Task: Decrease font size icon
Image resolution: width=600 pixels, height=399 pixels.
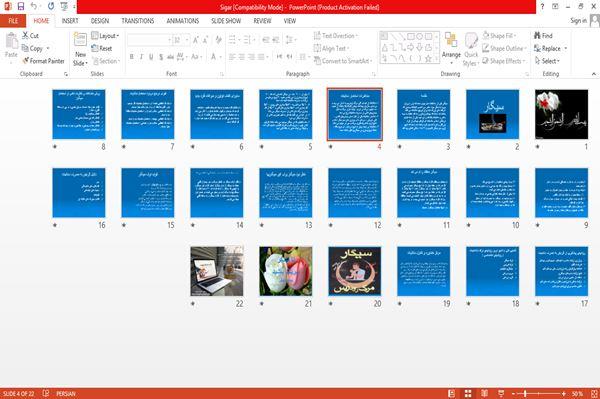Action: tap(205, 40)
